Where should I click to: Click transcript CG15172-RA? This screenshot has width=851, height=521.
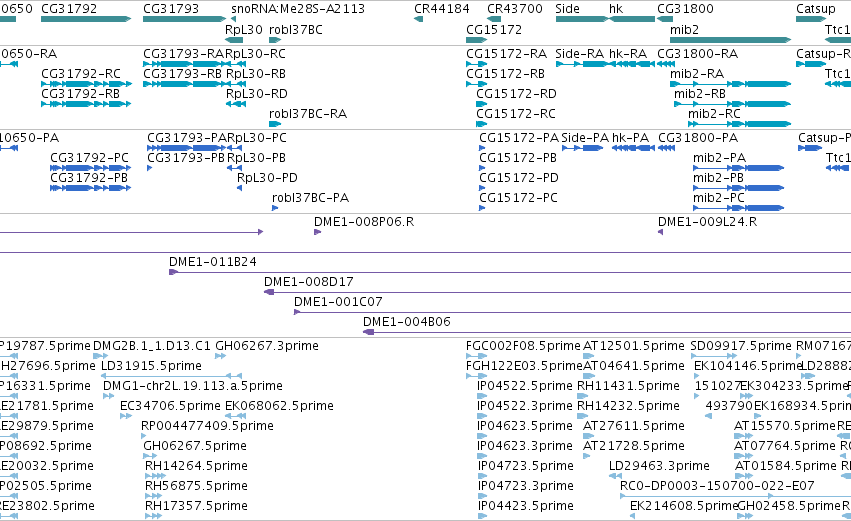point(506,54)
